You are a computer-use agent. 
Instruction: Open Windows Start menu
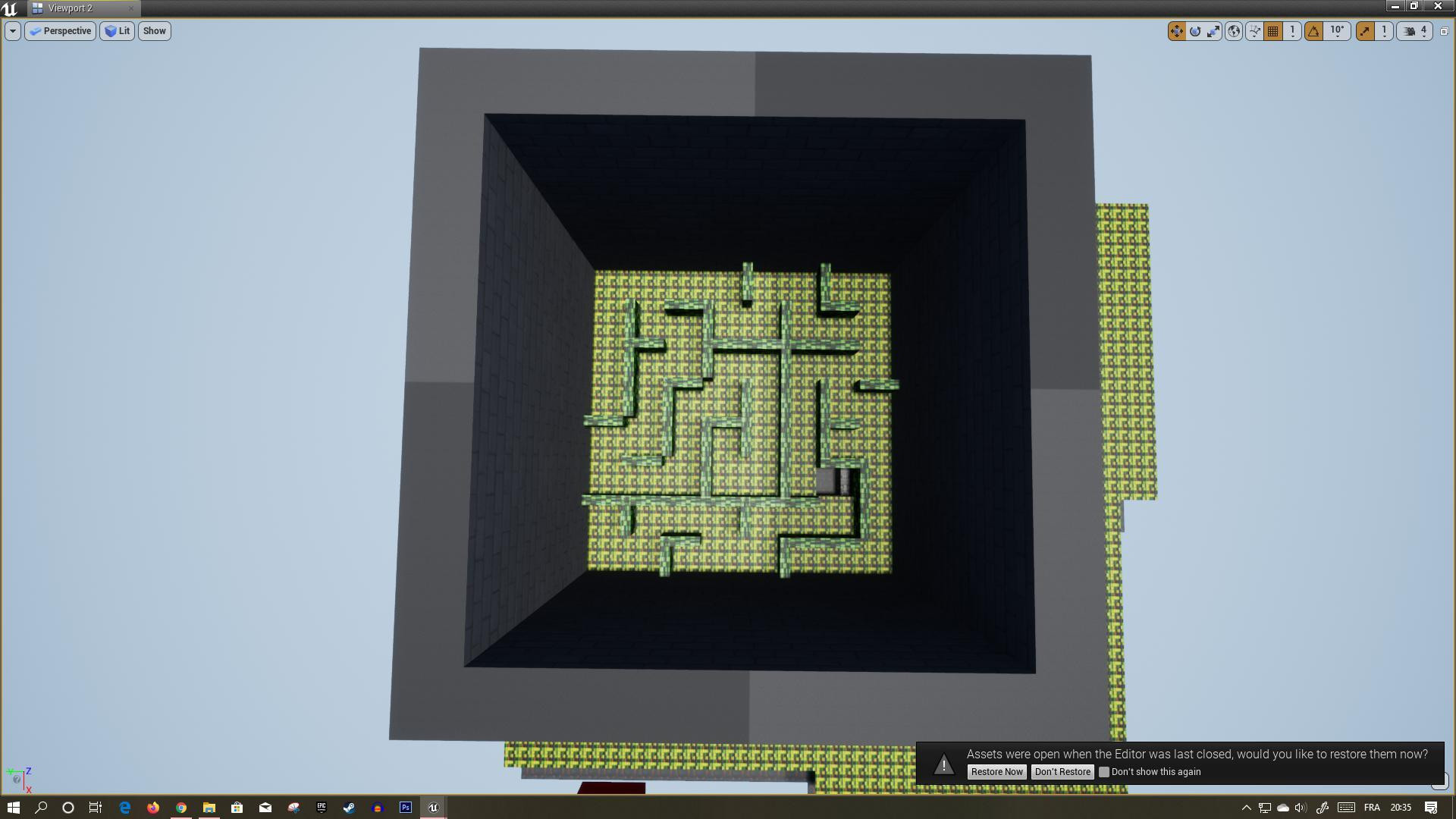[13, 808]
